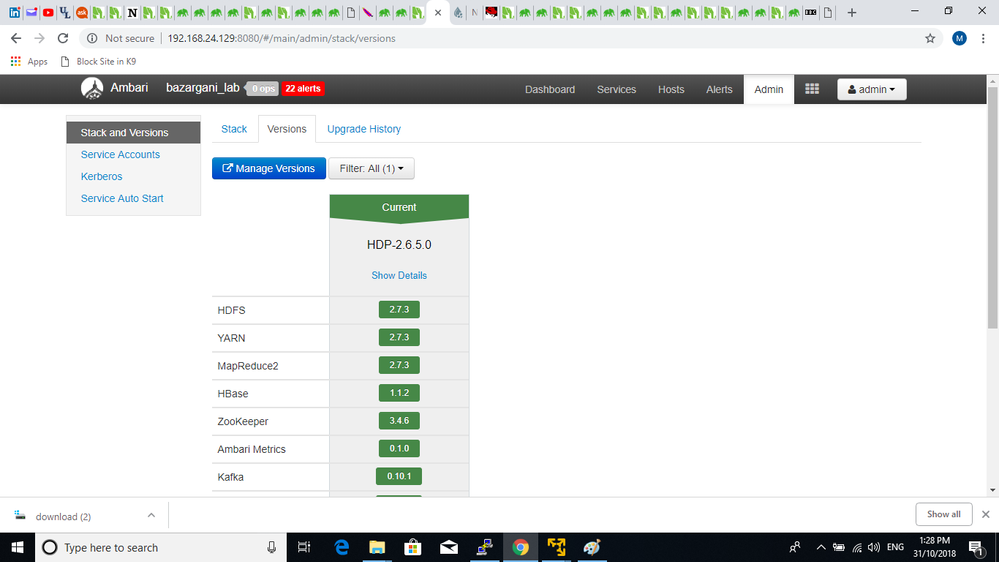Click the browser back arrow
999x562 pixels.
16,38
